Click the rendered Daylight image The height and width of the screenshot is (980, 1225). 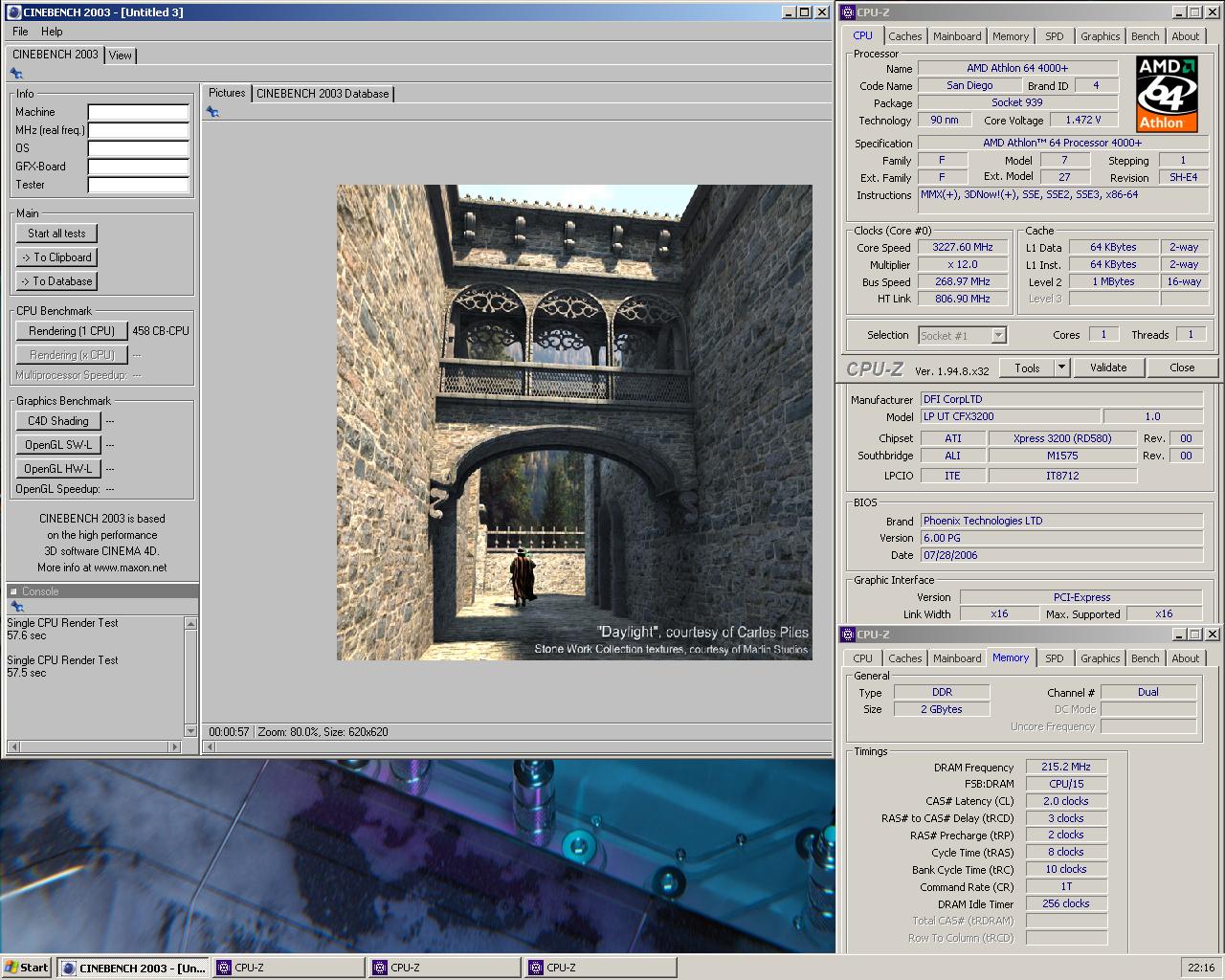pos(574,422)
